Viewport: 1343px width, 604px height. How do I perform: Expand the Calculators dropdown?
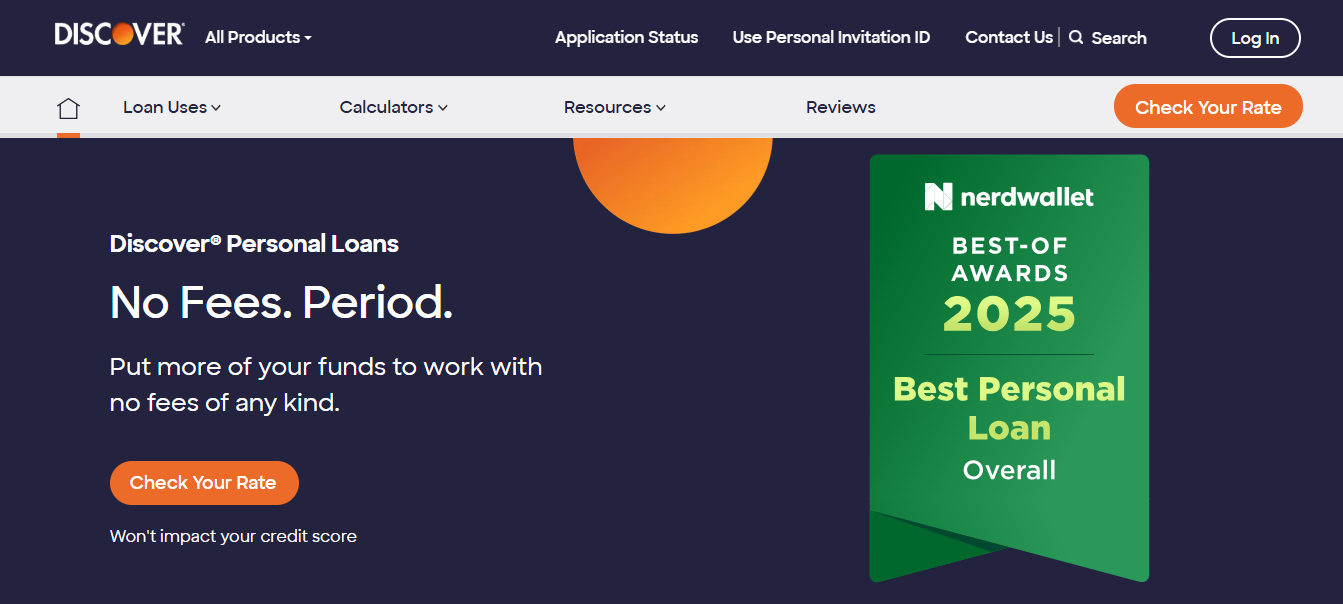click(x=393, y=107)
